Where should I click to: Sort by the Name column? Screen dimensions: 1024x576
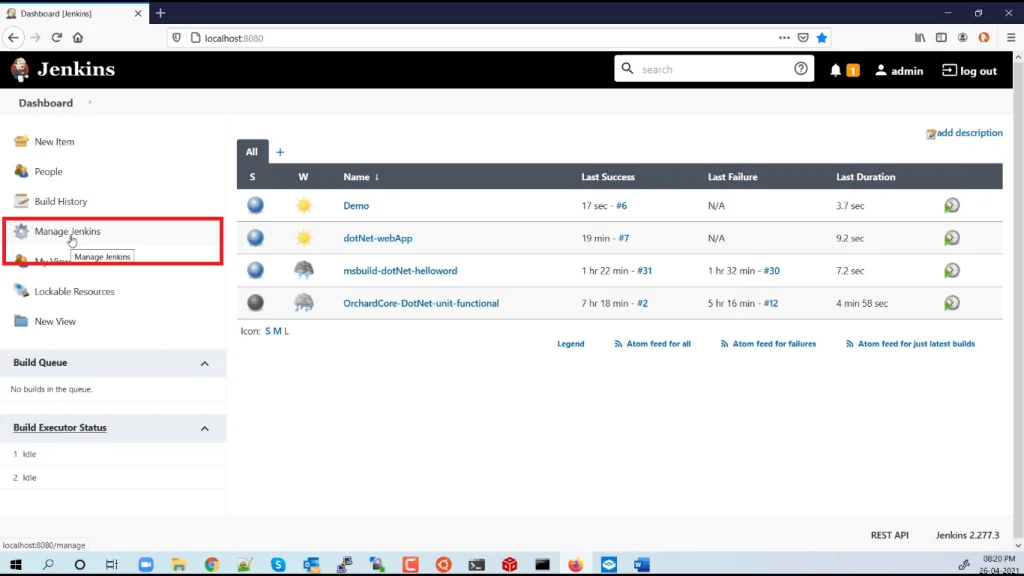(x=361, y=177)
